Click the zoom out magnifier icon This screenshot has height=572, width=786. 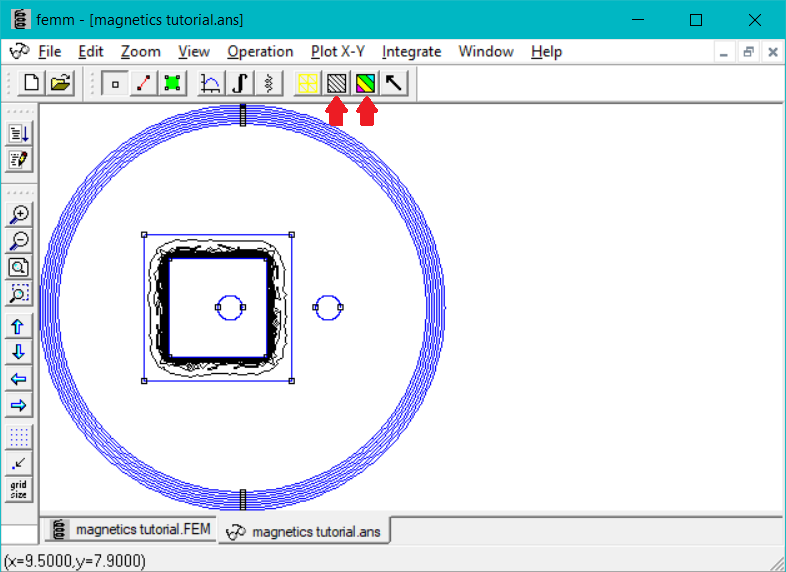[19, 241]
